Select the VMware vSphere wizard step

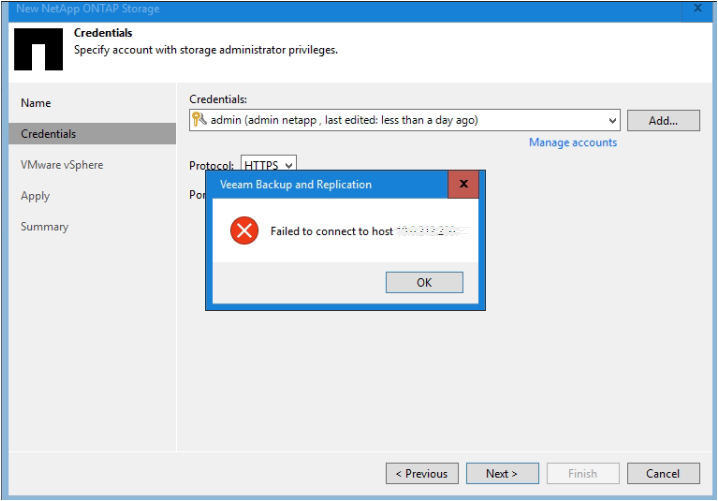(x=62, y=165)
